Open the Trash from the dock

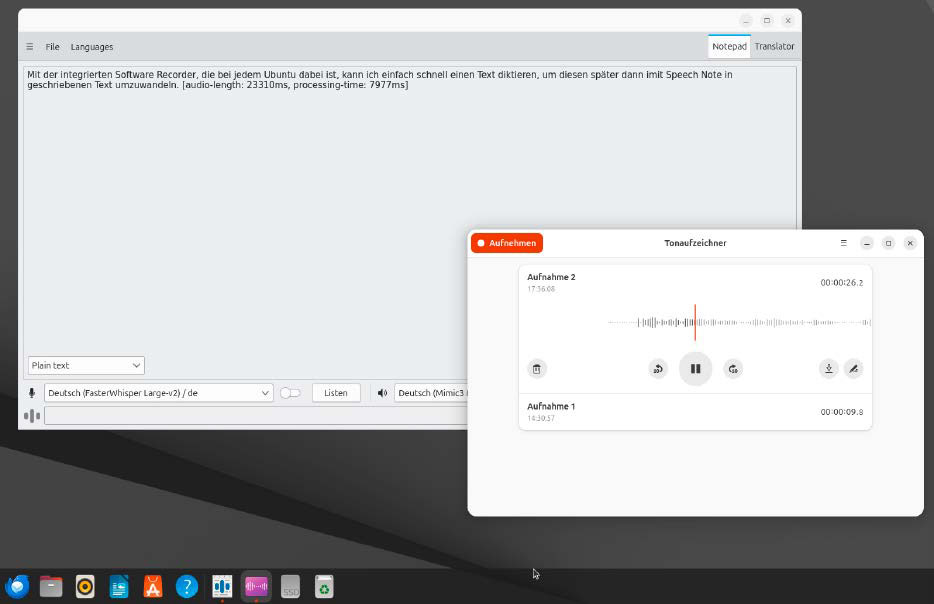[x=324, y=587]
